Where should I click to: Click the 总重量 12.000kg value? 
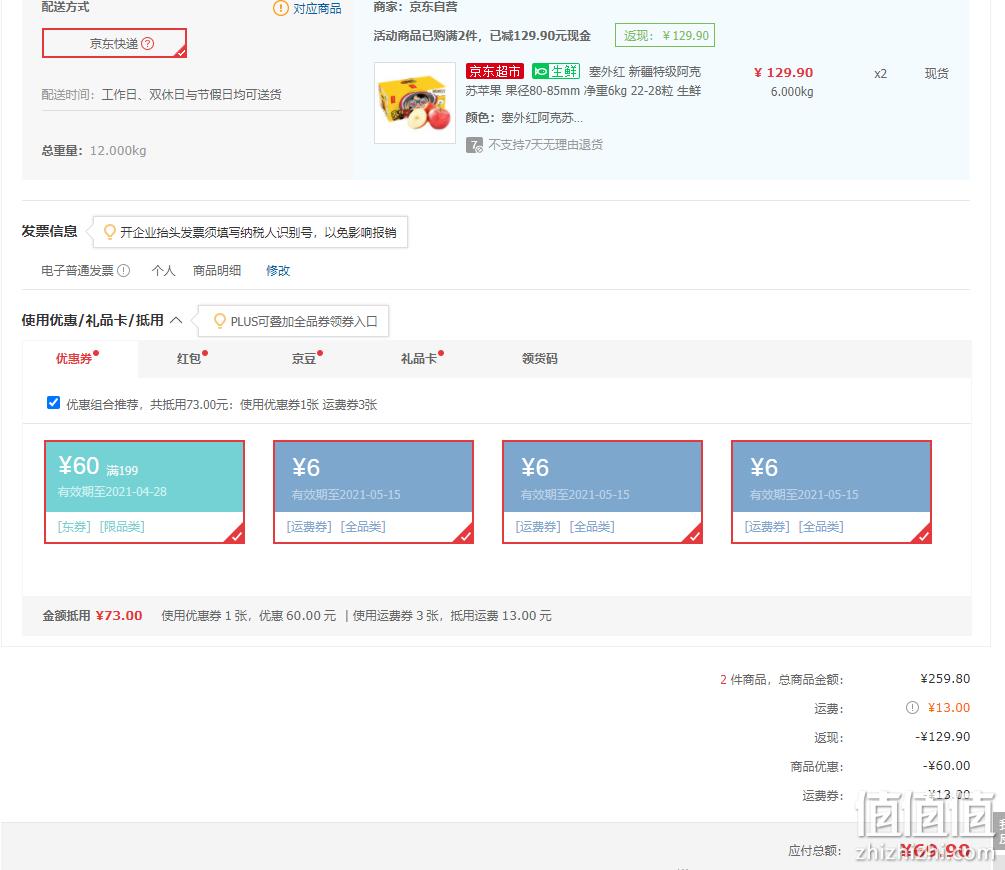click(118, 151)
